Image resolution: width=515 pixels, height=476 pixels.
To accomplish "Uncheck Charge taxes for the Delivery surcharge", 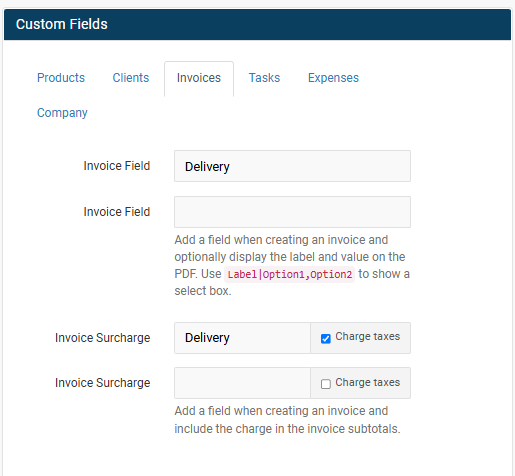I will click(x=326, y=339).
